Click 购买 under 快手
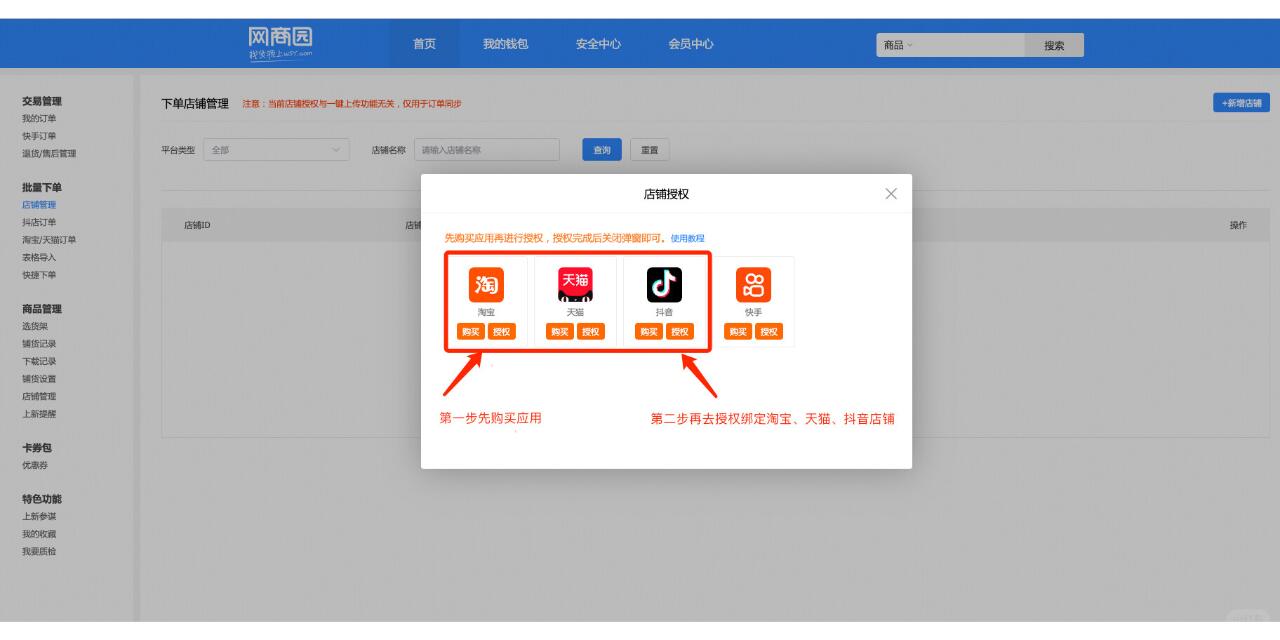The image size is (1280, 640). [738, 332]
